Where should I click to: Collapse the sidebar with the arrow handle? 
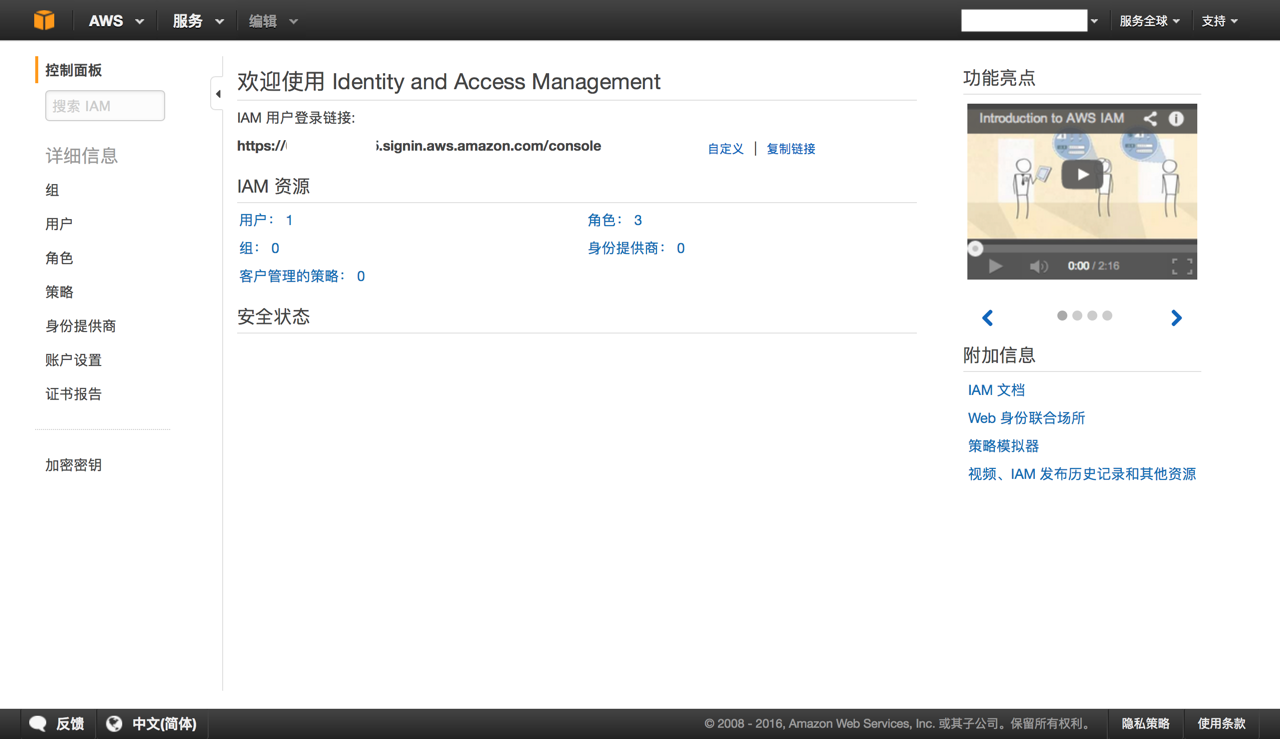[217, 94]
